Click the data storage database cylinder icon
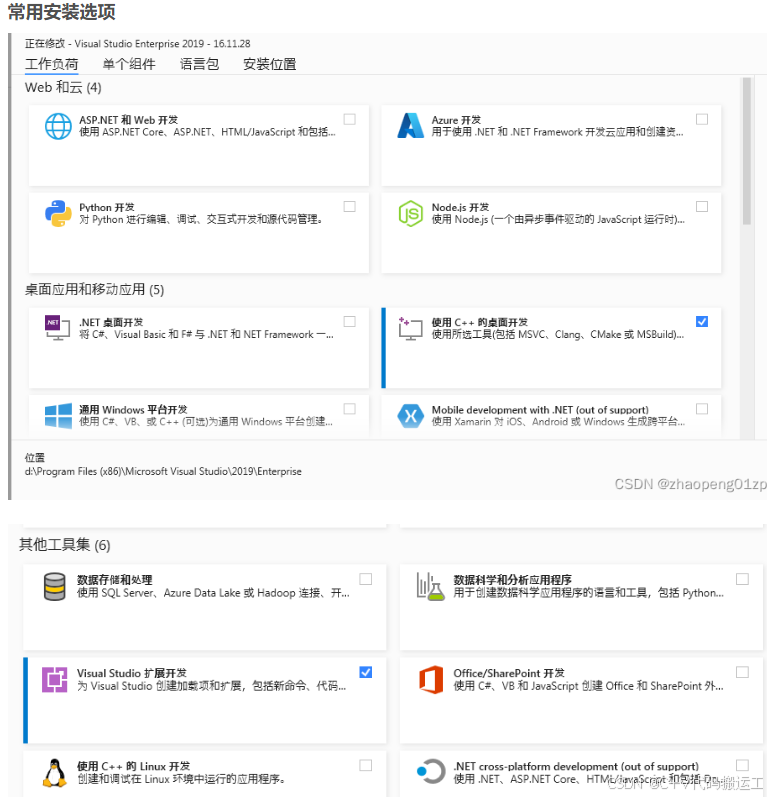This screenshot has height=797, width=767. (54, 587)
